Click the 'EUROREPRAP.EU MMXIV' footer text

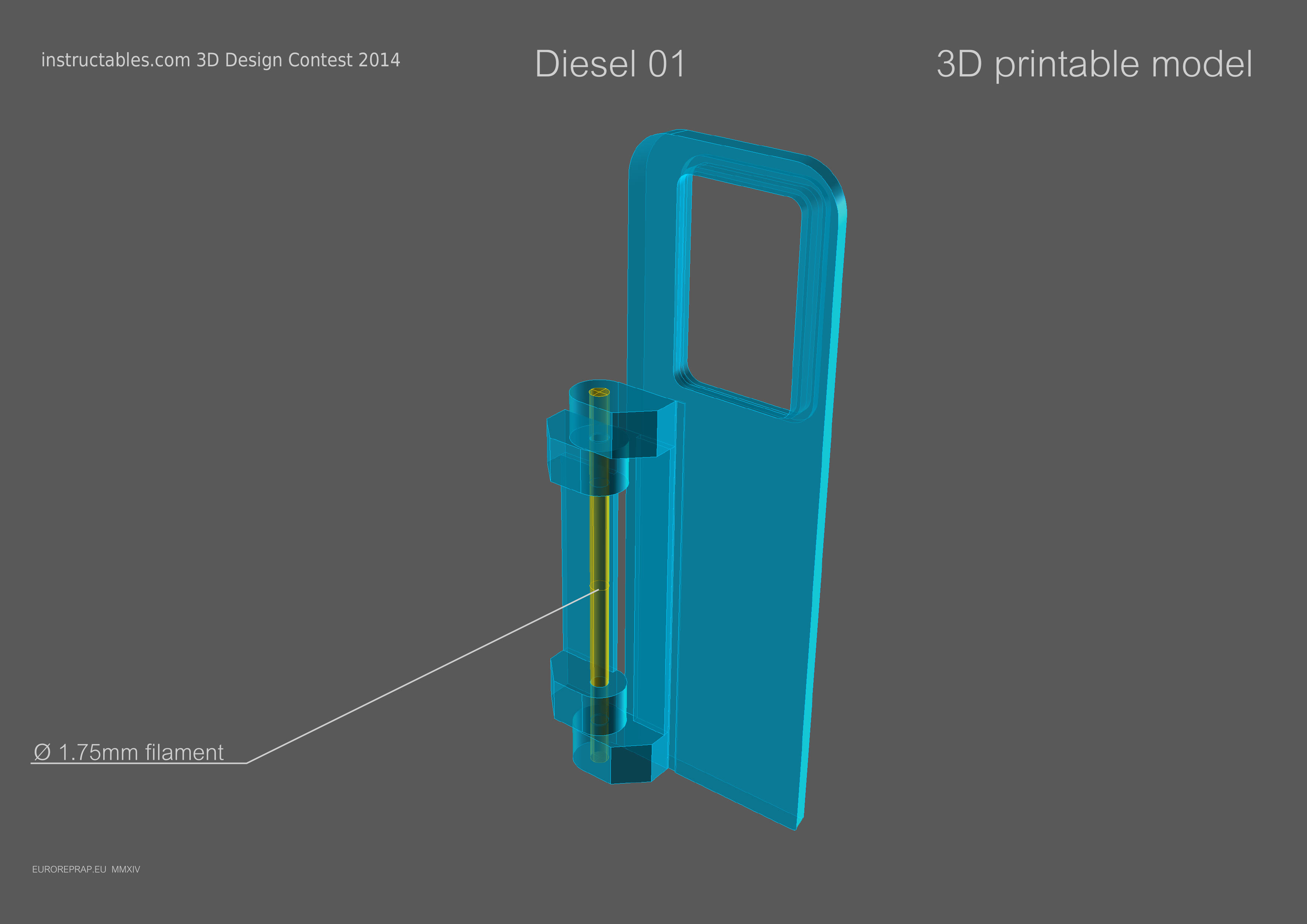[x=86, y=869]
